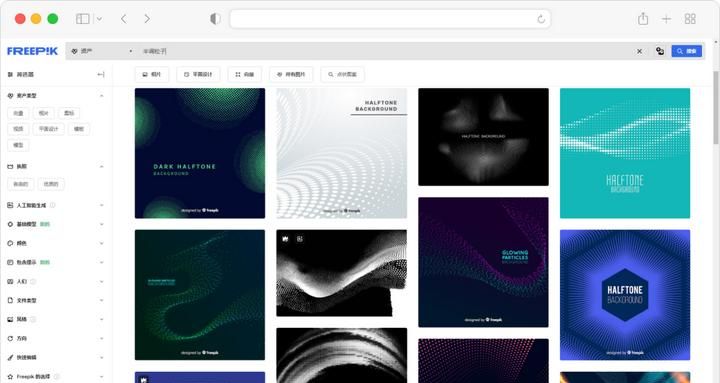Expand the 方向 section chevron
The width and height of the screenshot is (720, 383).
pyautogui.click(x=101, y=338)
